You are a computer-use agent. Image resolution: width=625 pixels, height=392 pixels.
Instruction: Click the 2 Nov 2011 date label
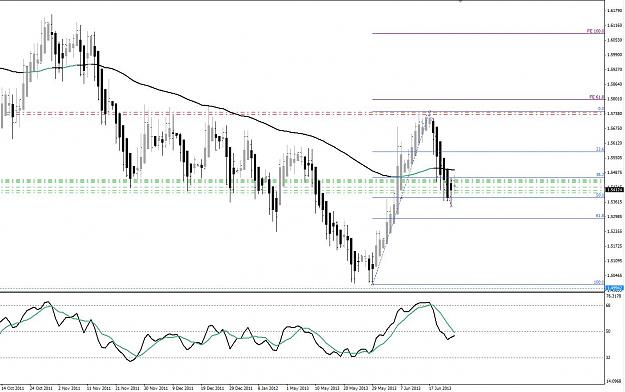[69, 388]
